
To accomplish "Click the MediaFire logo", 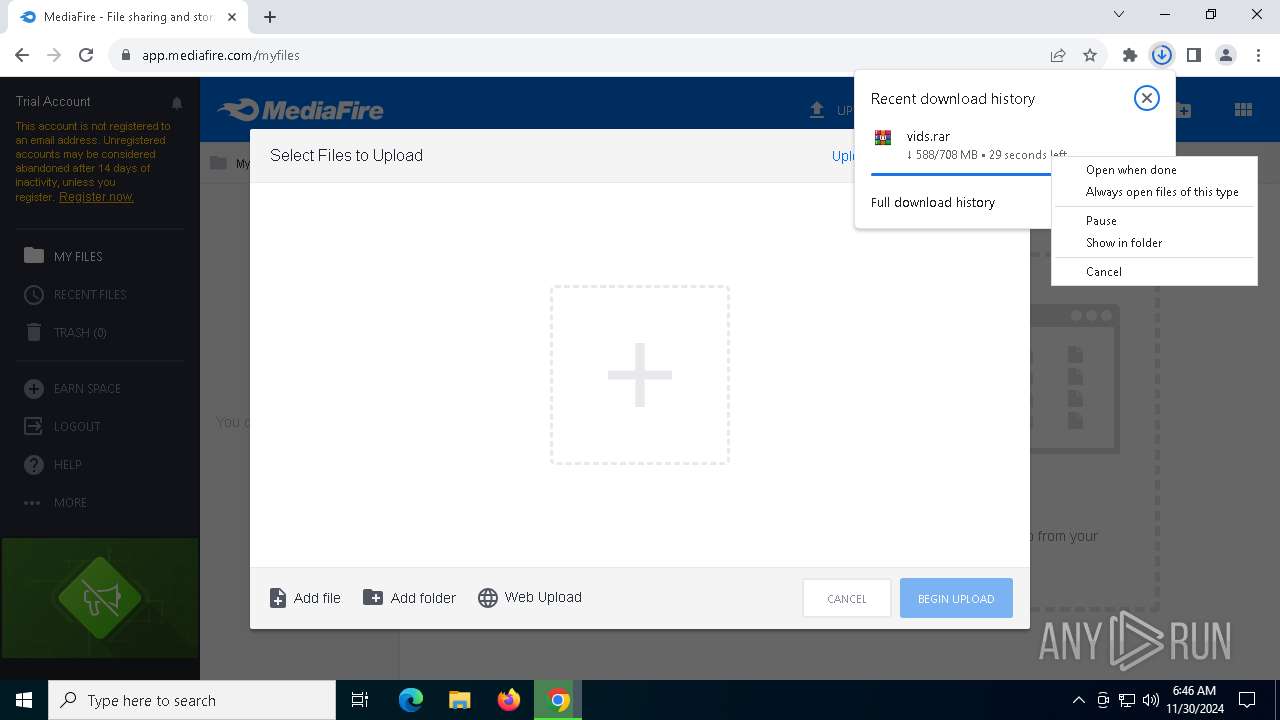I will point(301,110).
